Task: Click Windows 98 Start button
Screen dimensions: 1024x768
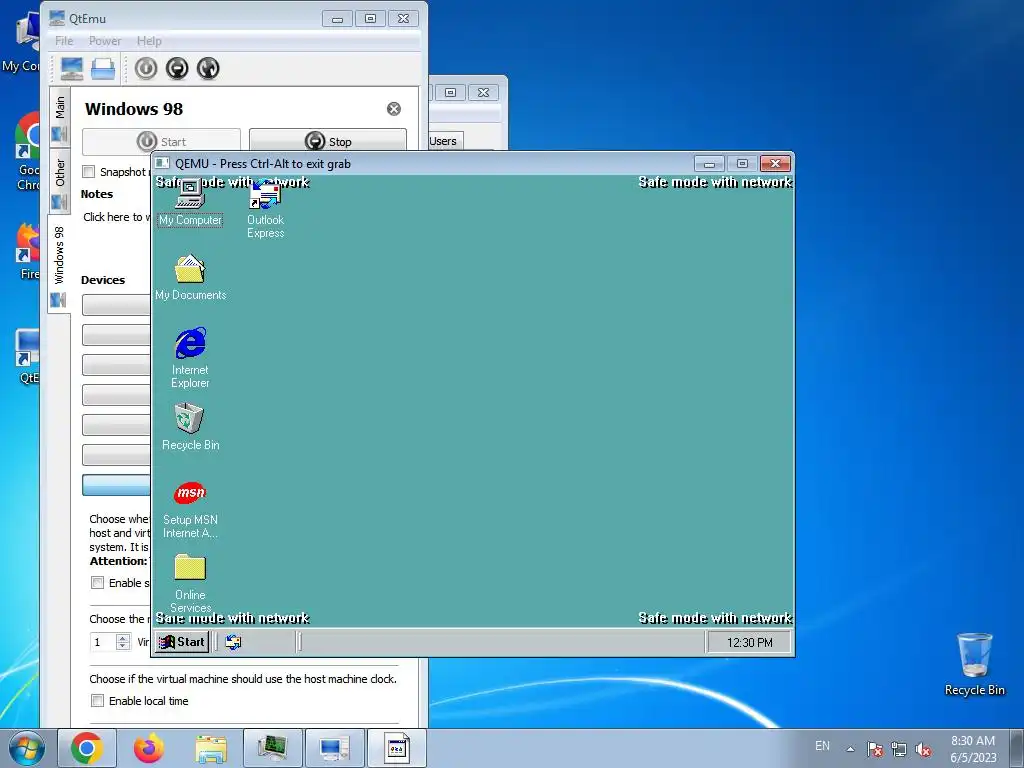Action: click(182, 642)
